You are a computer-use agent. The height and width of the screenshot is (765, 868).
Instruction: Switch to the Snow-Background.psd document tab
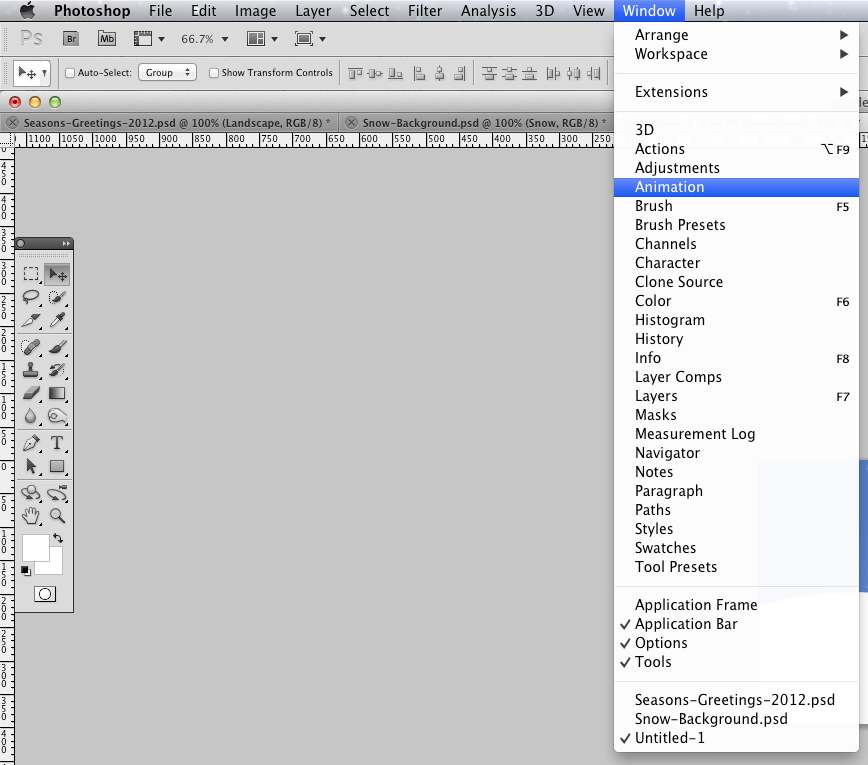click(x=484, y=123)
